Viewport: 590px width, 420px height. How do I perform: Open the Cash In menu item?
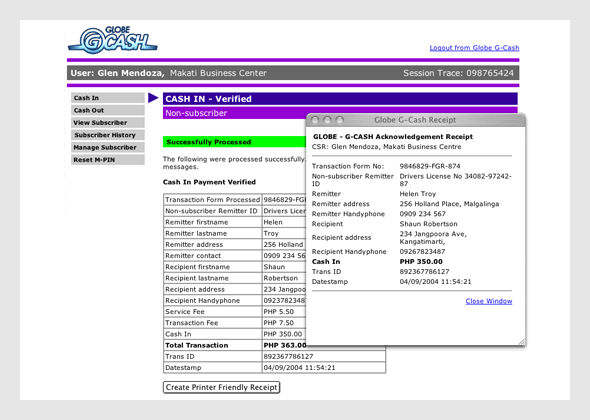pos(108,98)
